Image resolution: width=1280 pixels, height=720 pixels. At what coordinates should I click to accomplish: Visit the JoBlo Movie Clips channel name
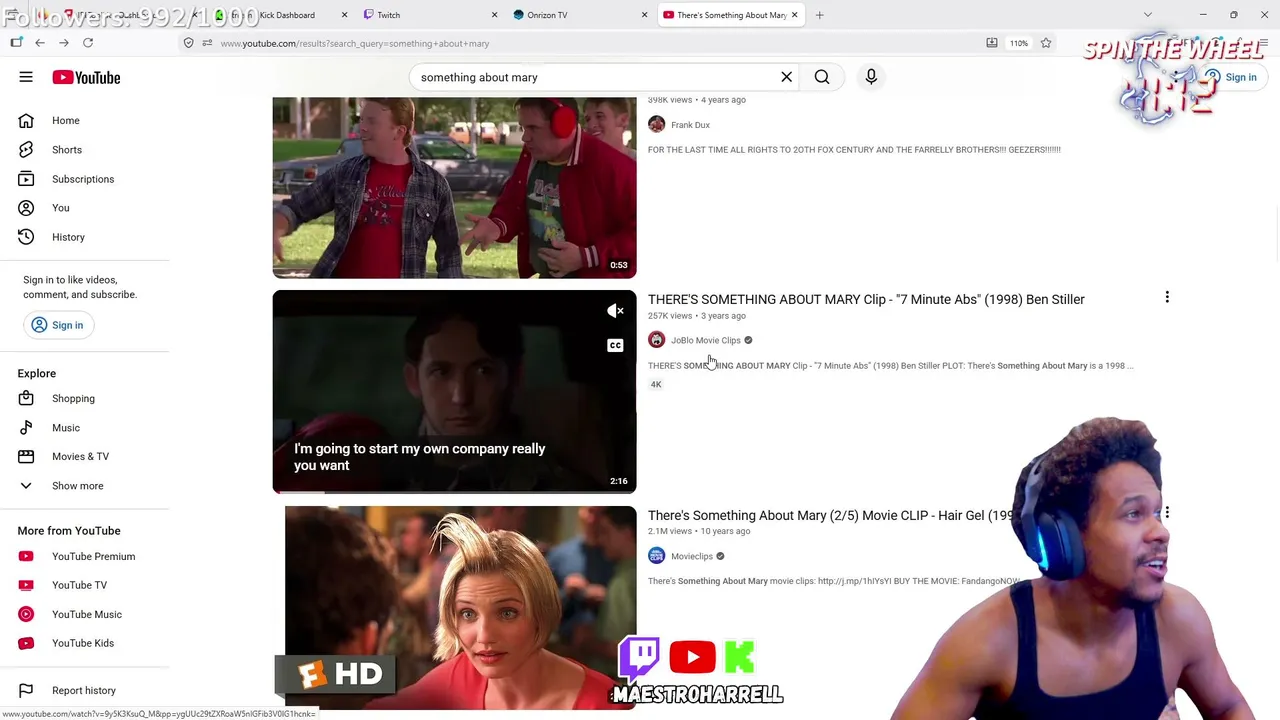(x=706, y=340)
